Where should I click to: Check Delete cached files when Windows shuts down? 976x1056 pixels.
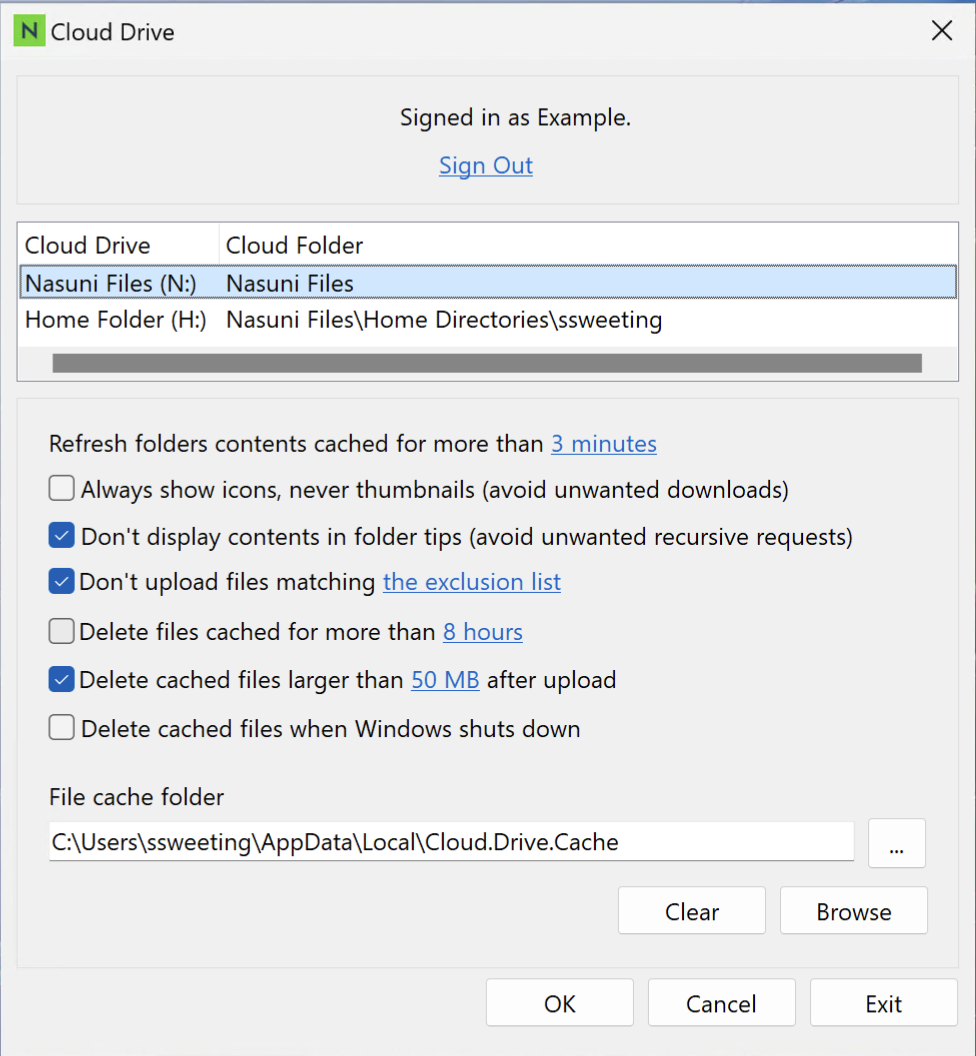(62, 729)
